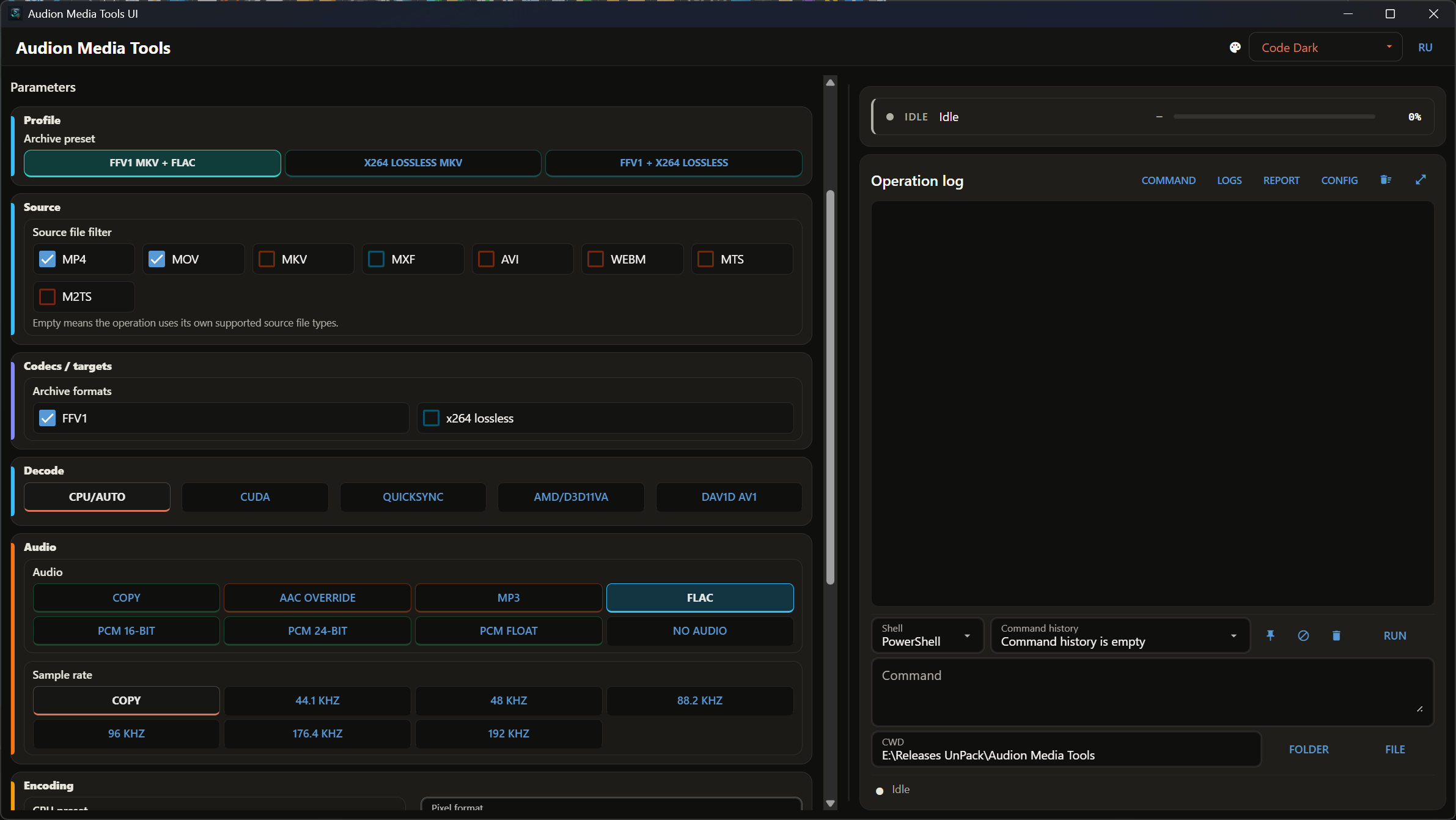Check the x264 lossless archive format
The image size is (1456, 820).
(431, 418)
